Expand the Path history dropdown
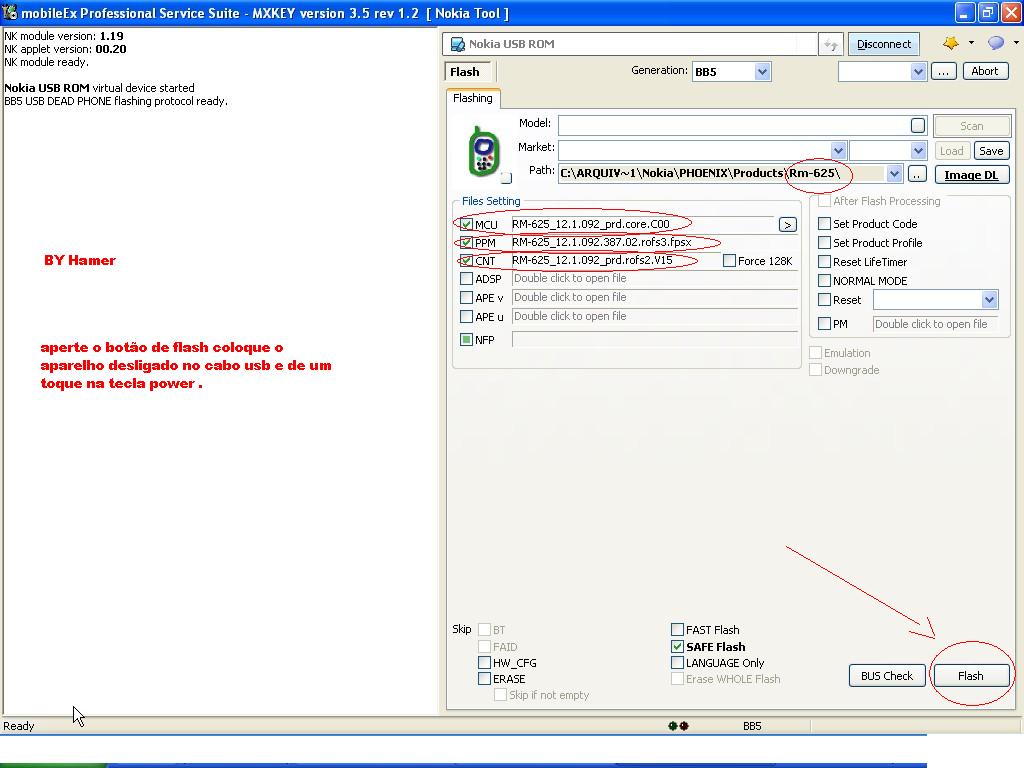Image resolution: width=1024 pixels, height=768 pixels. click(x=894, y=174)
